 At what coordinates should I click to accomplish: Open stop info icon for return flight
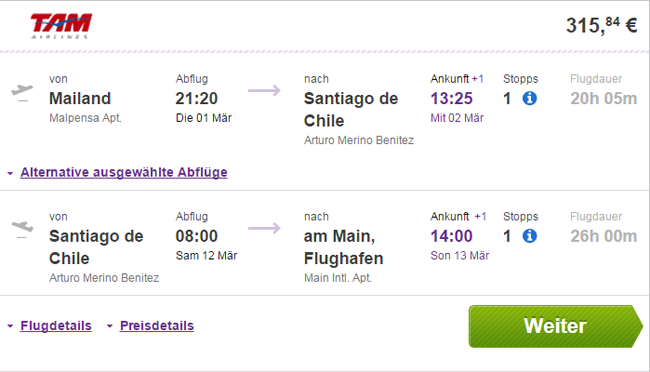coord(529,236)
